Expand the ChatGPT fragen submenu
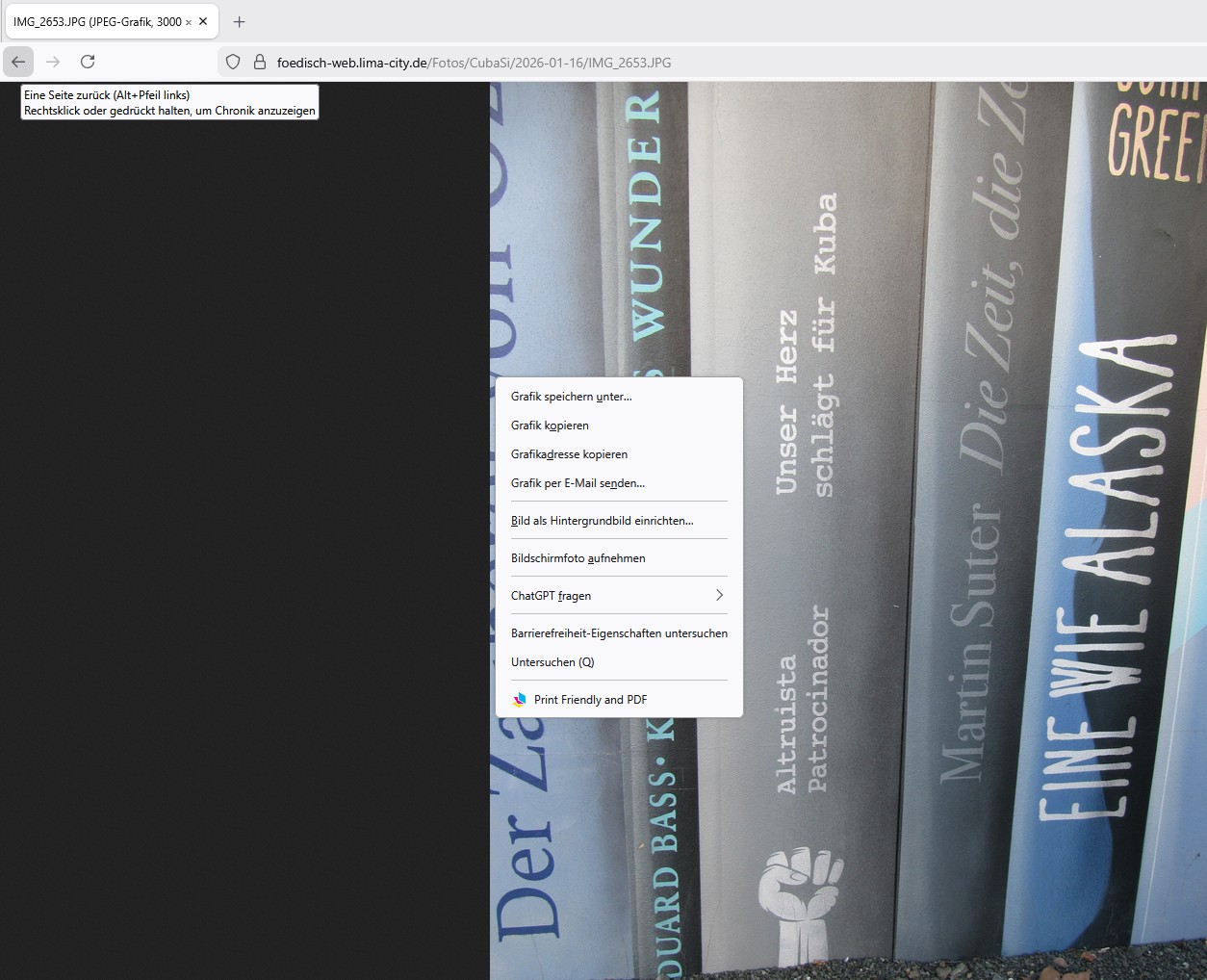Screen dimensions: 1207x980 click(618, 596)
